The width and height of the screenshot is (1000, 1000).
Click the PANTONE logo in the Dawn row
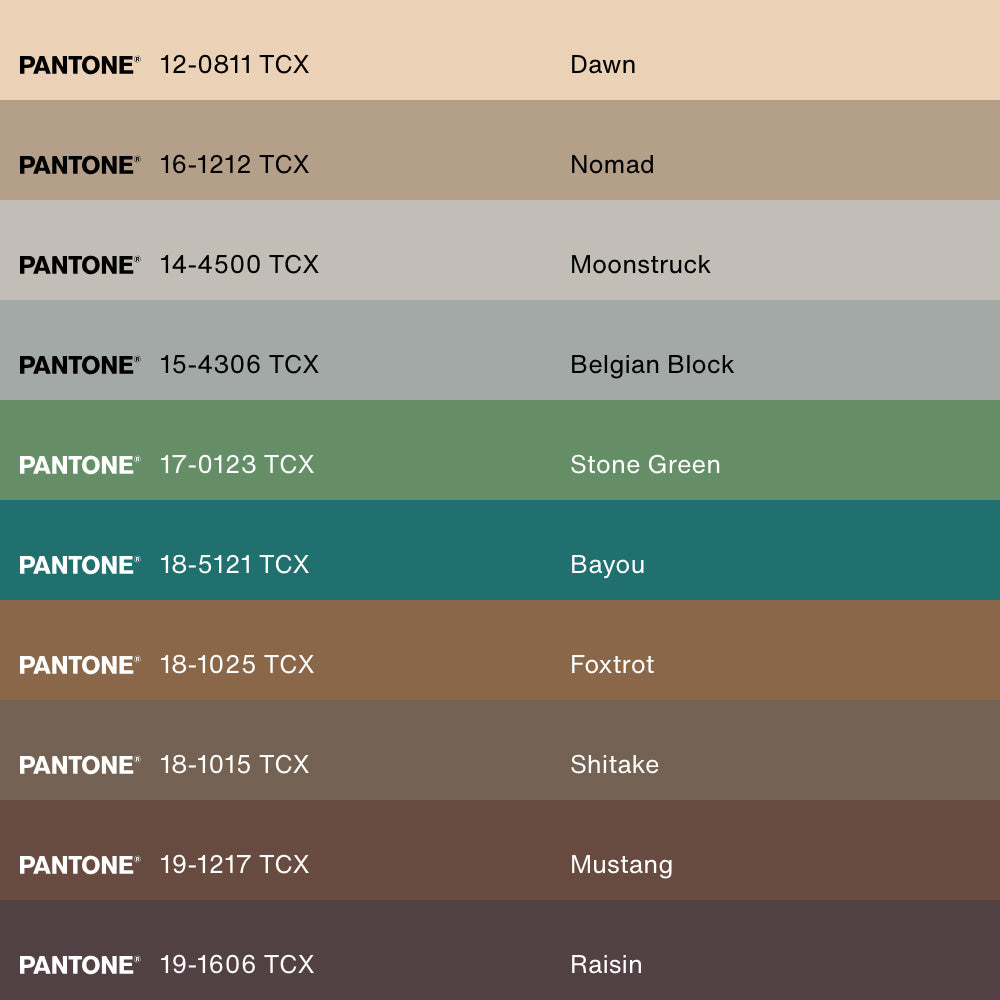coord(79,65)
